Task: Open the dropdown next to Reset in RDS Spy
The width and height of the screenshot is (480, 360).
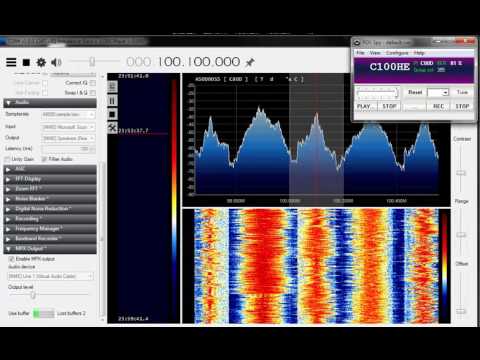Action: [438, 92]
